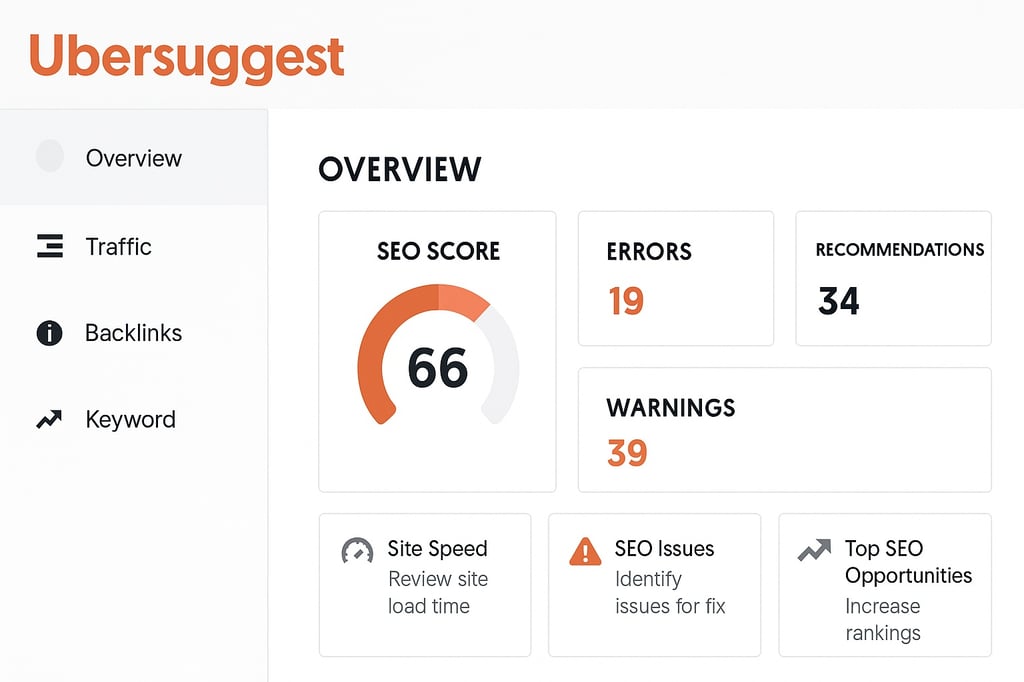Open SEO Issues identify issues card

click(x=654, y=585)
